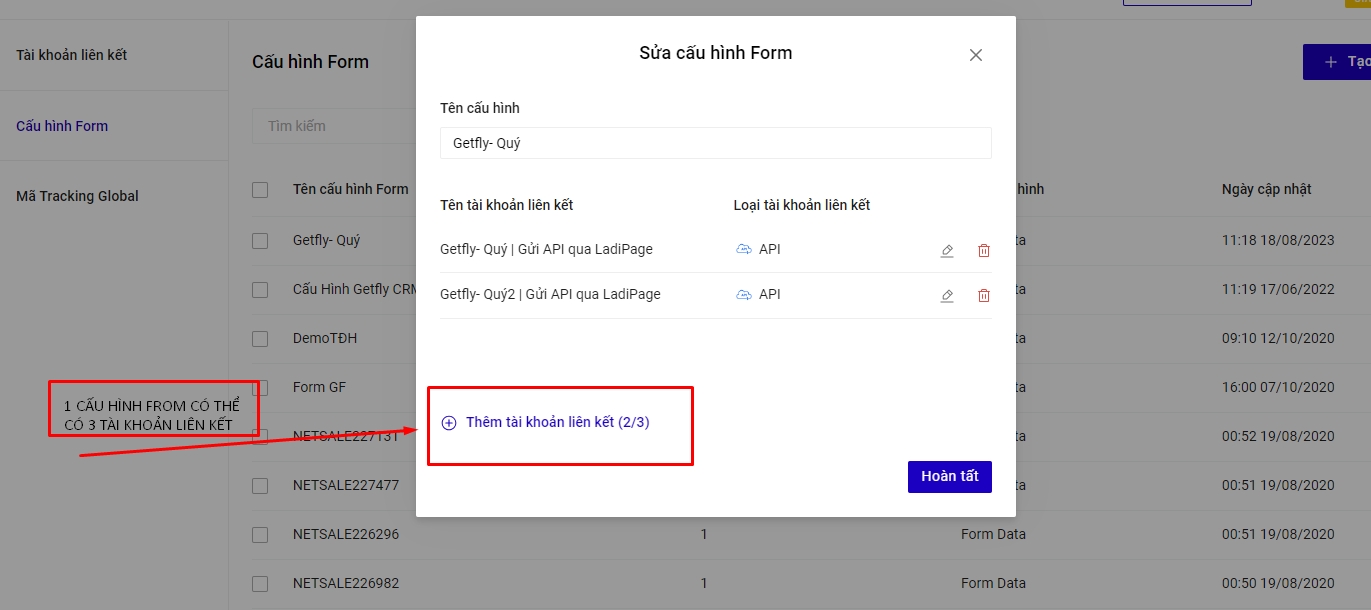Click API cloud icon for Getfly- Quý2
Screen dimensions: 1371x610
744,295
